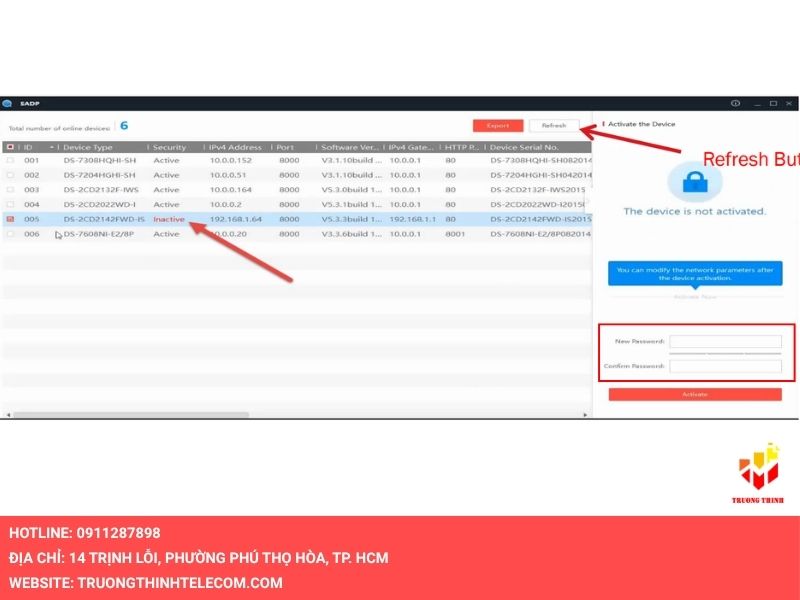Select the DS-7204HGHI-SH device type cell
Image resolution: width=800 pixels, height=600 pixels.
tap(100, 175)
